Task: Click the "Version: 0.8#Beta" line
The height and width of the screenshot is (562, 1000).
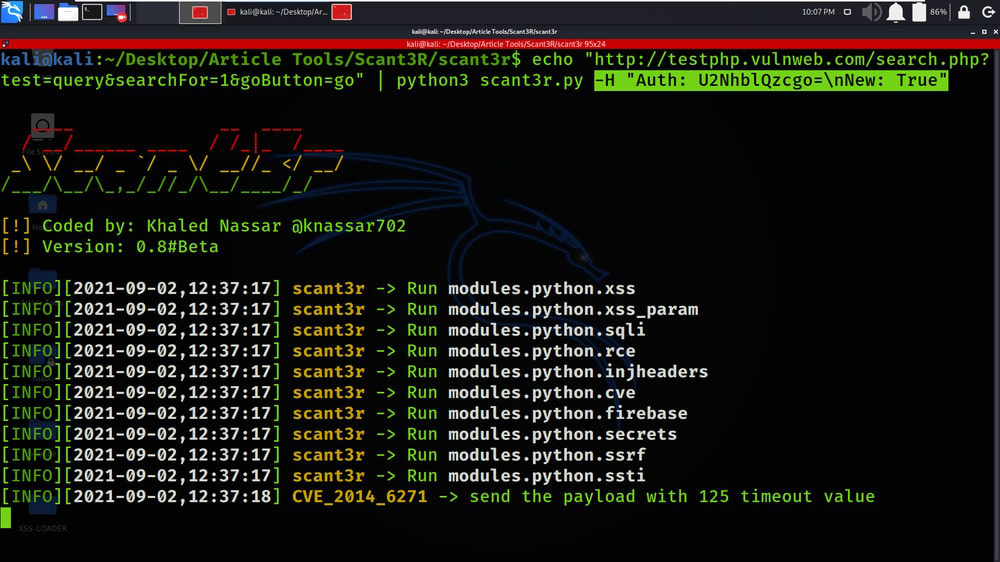Action: 130,247
